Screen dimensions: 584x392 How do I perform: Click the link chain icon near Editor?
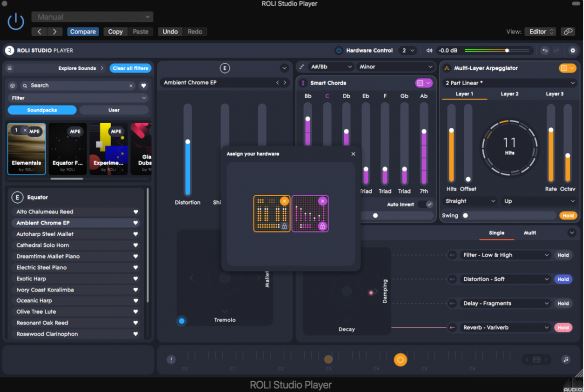[x=568, y=32]
